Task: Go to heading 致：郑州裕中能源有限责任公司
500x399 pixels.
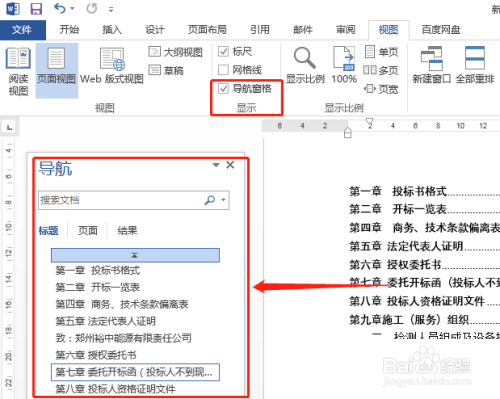Action: 123,338
